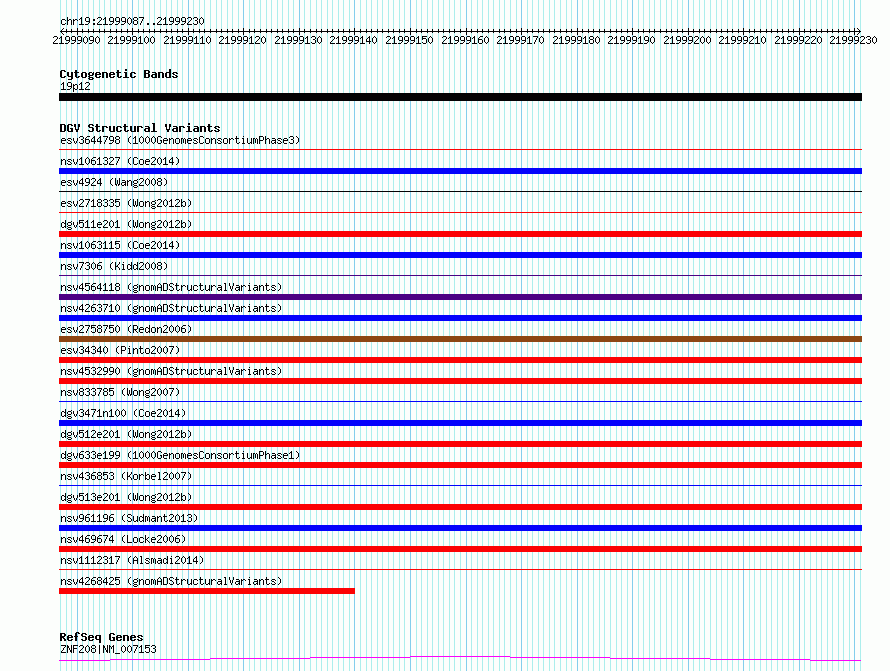Select the short red bar under nsv4268425

(207, 591)
